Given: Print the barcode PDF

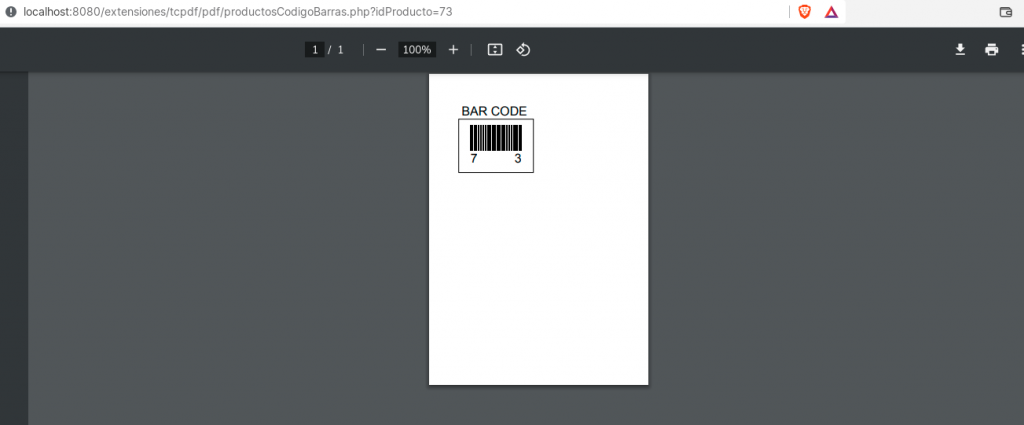Looking at the screenshot, I should tap(991, 50).
